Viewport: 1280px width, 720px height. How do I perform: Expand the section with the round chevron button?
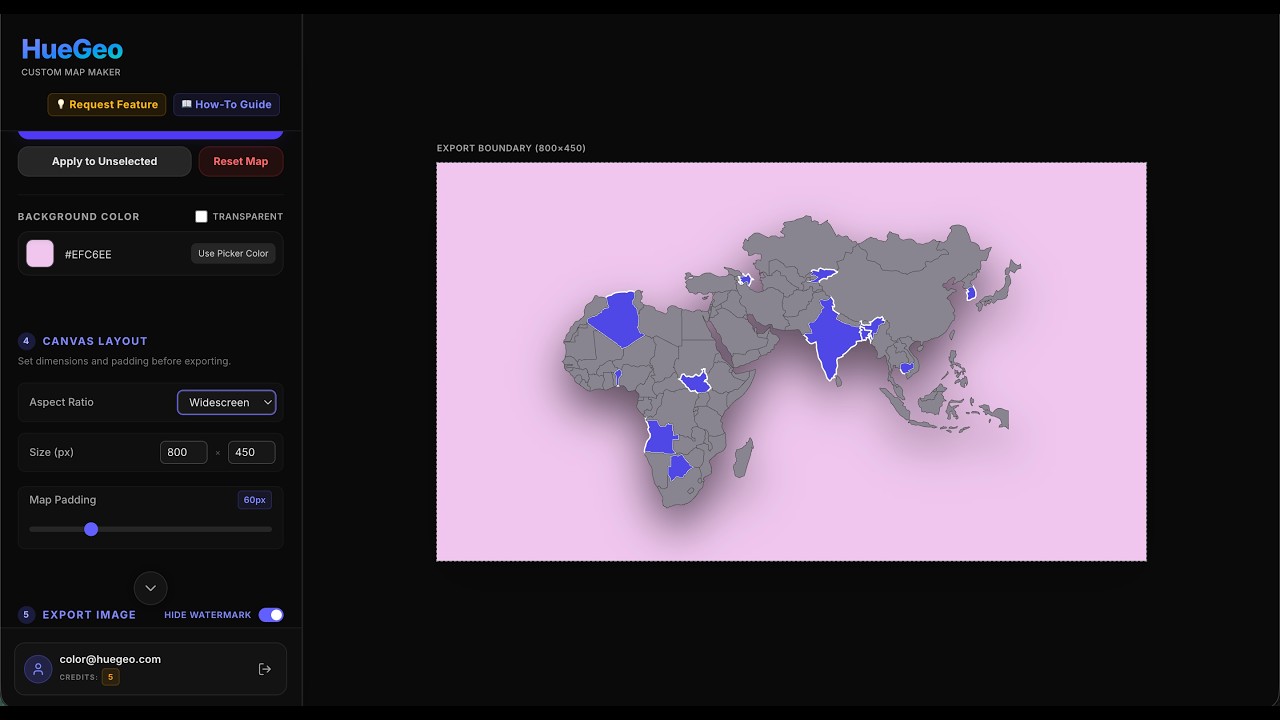point(151,588)
